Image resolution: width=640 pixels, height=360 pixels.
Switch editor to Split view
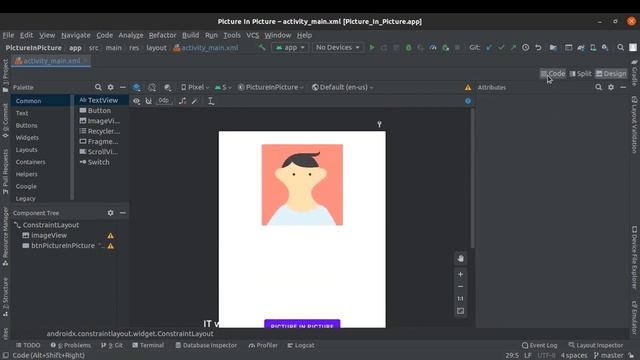[580, 74]
